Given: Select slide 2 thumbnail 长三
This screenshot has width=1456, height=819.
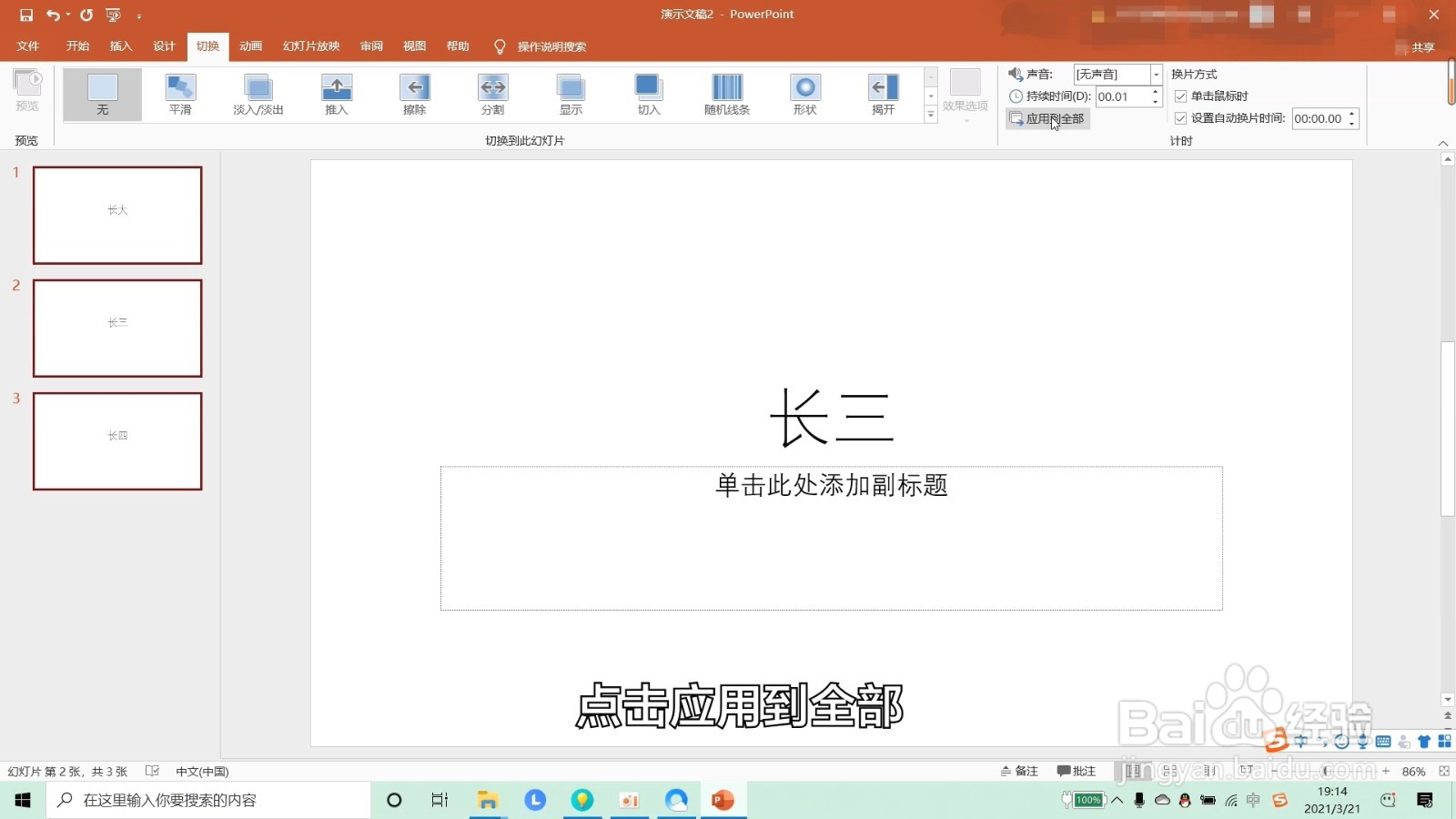Looking at the screenshot, I should (117, 328).
